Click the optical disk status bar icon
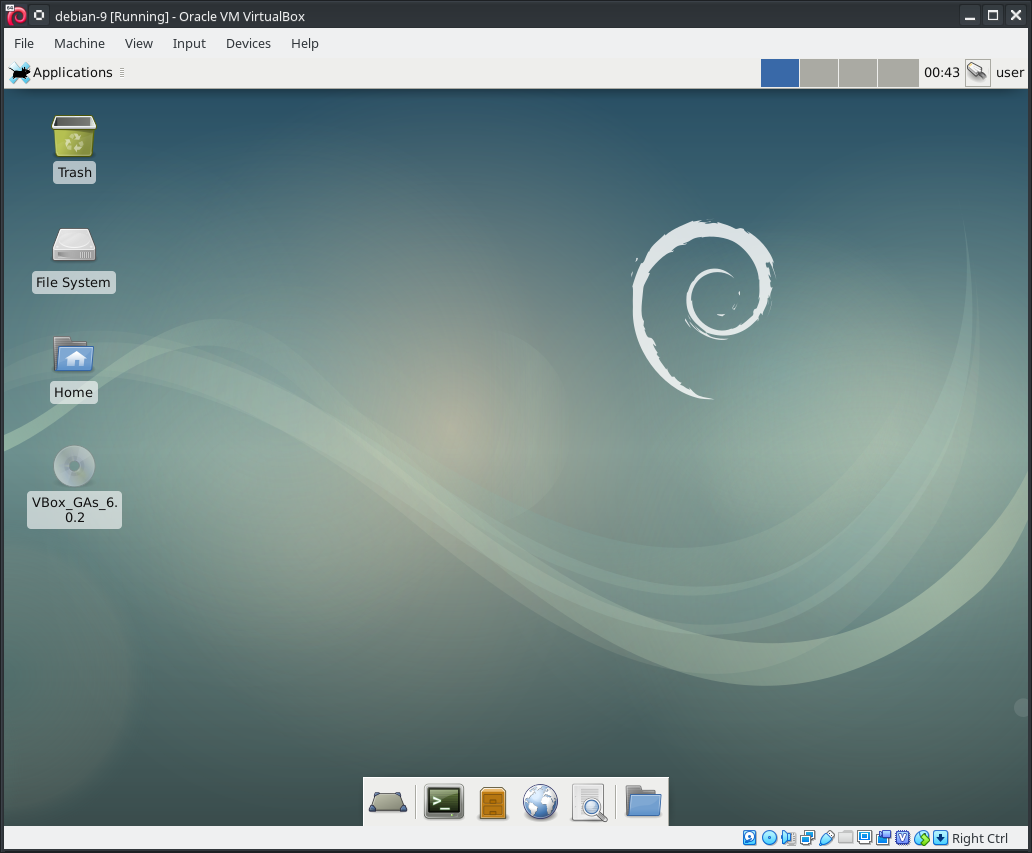 (769, 838)
